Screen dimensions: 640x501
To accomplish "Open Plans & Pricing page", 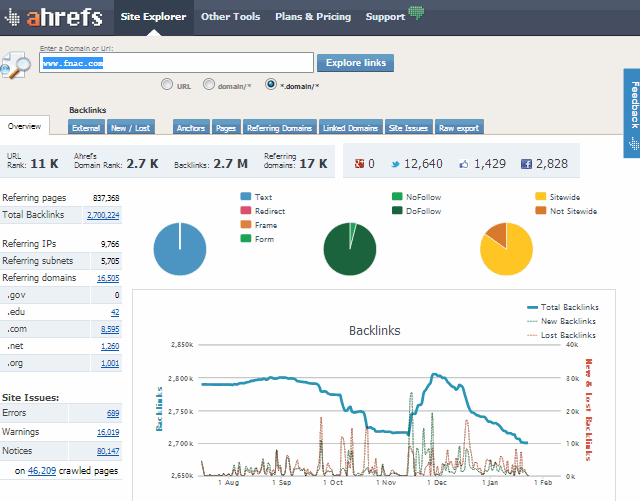I will pyautogui.click(x=313, y=17).
